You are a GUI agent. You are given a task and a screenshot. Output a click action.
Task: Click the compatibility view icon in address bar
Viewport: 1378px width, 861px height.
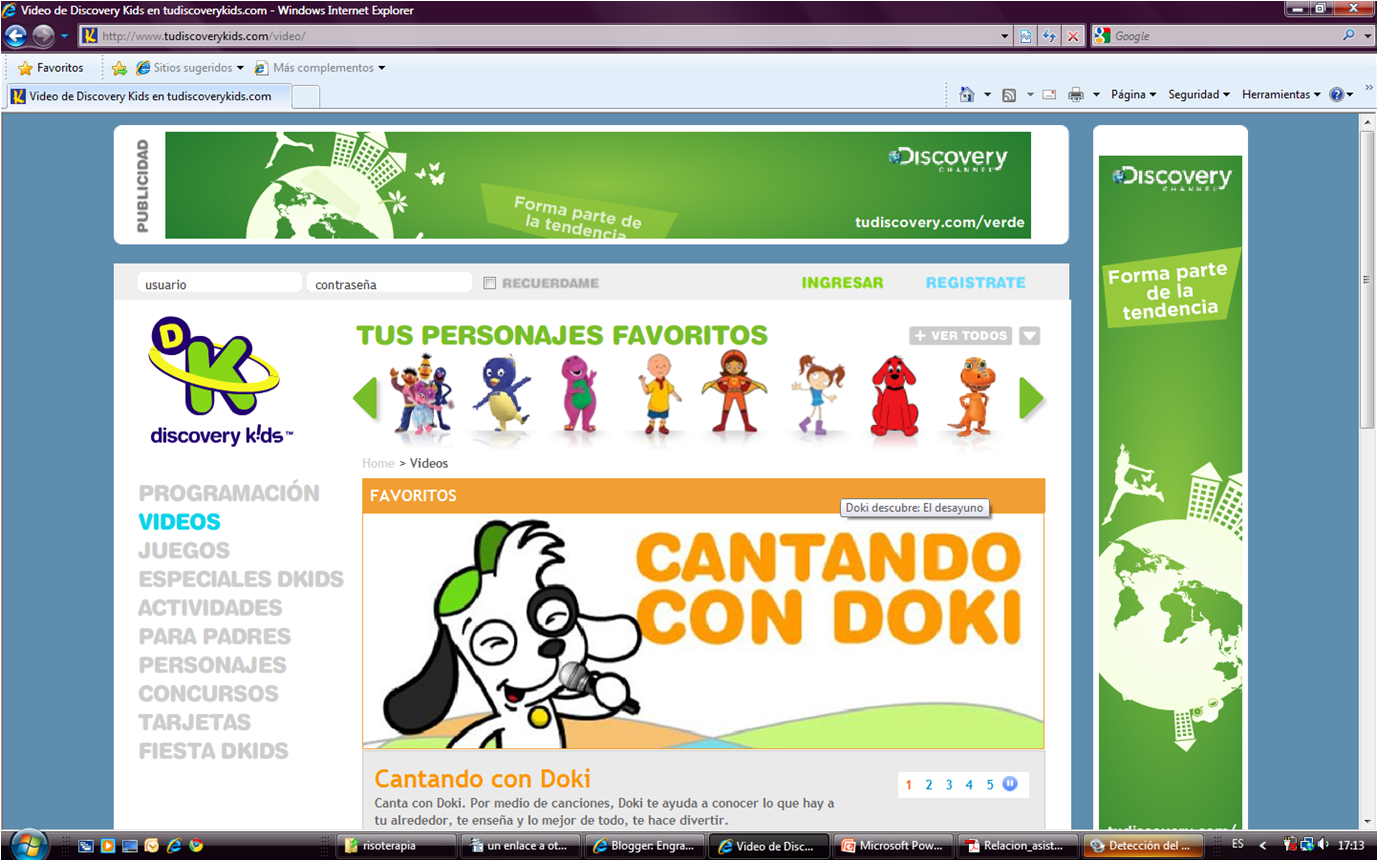(x=1026, y=36)
